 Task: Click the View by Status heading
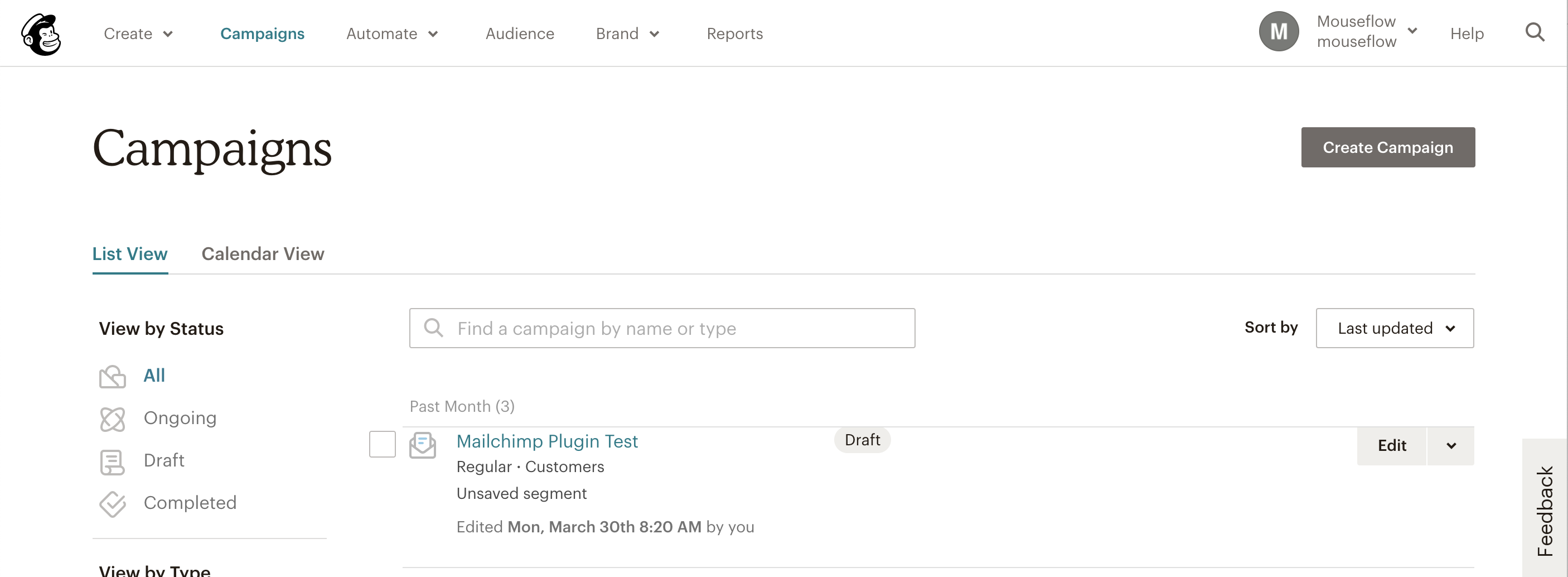[161, 329]
